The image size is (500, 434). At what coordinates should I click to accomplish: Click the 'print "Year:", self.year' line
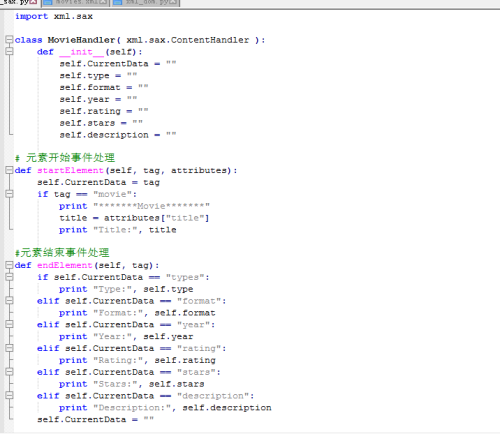126,336
